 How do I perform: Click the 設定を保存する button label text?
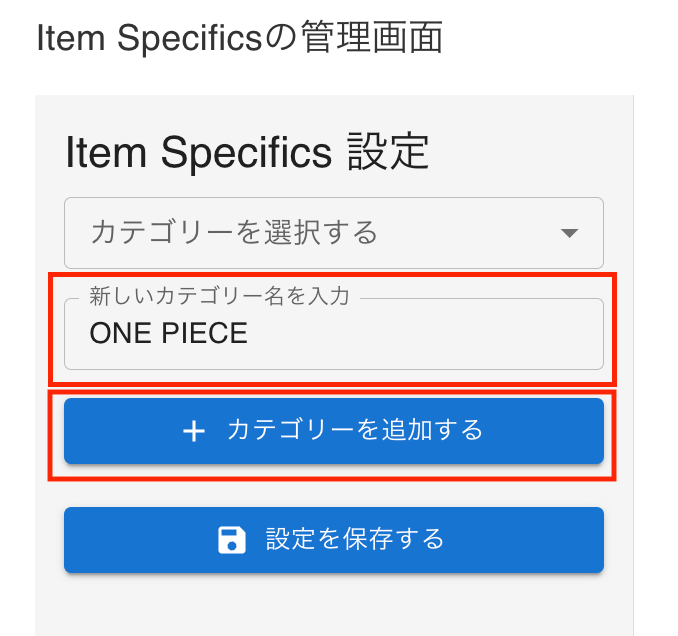coord(355,540)
